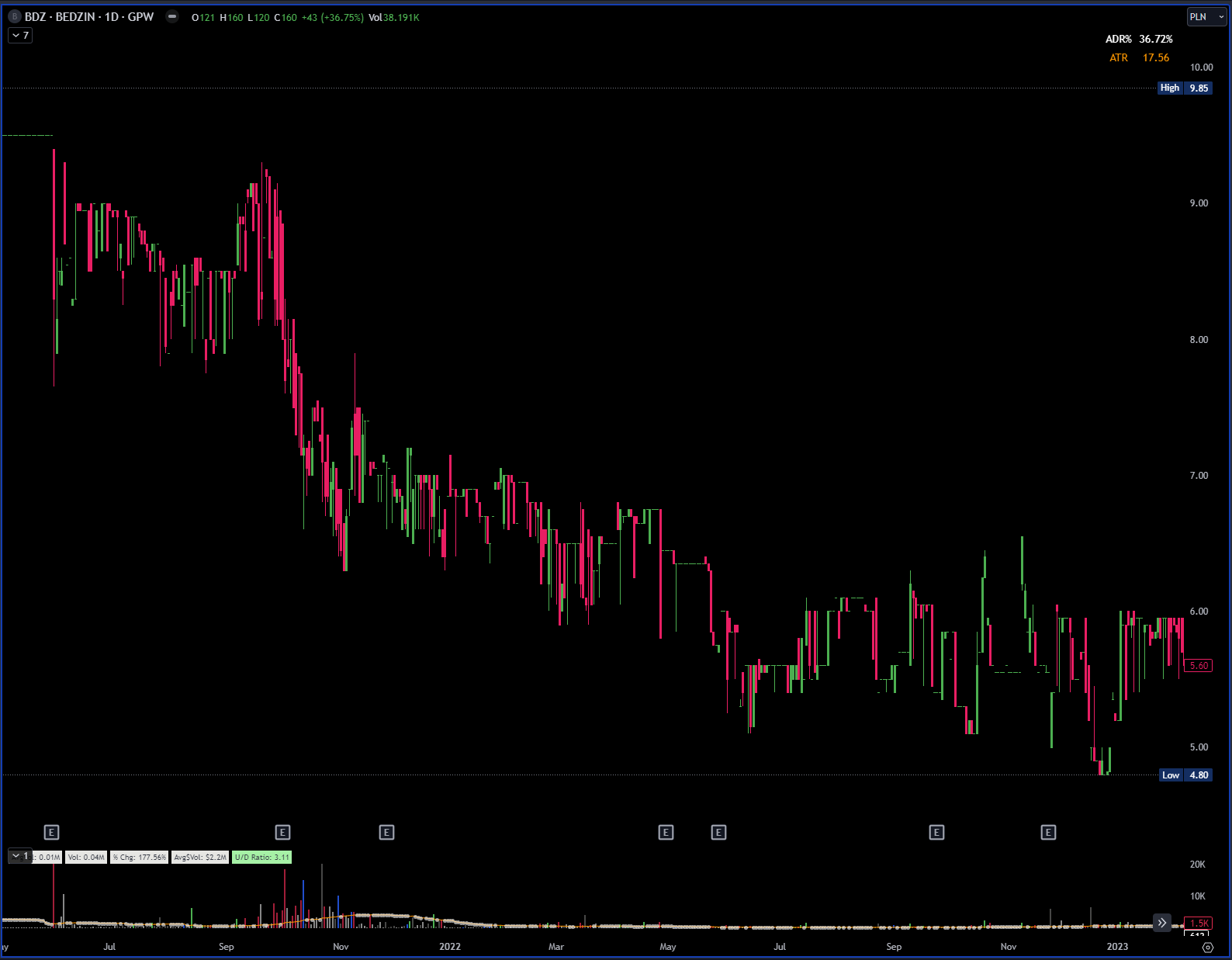Viewport: 1232px width, 960px height.
Task: Click the 5.60 current price tag
Action: point(1199,666)
